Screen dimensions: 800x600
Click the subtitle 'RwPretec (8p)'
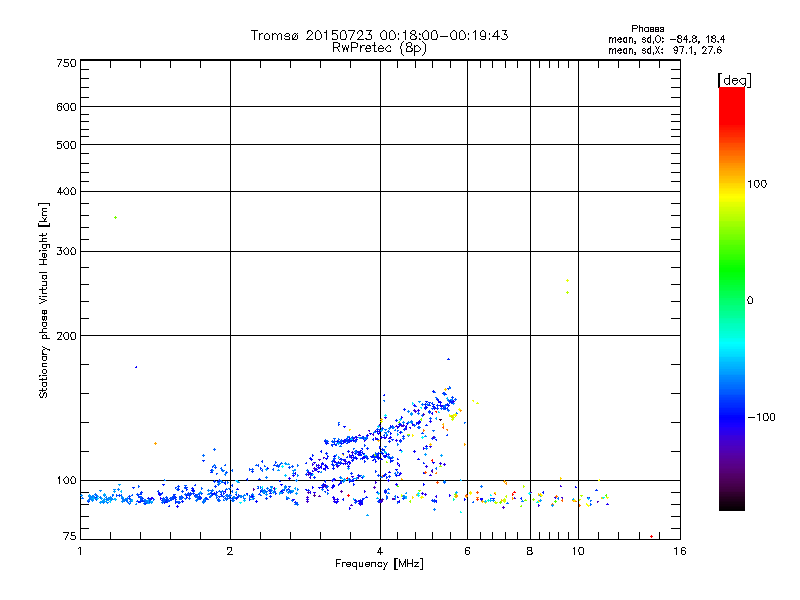pos(379,48)
